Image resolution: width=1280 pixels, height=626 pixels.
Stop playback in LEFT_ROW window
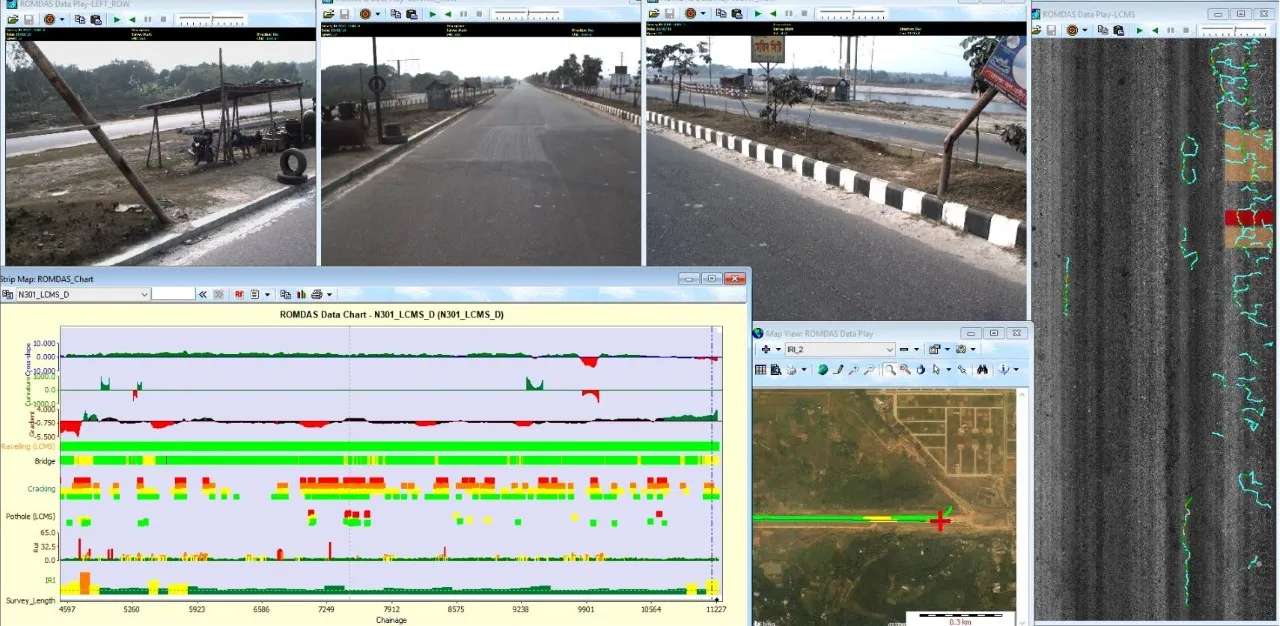163,19
